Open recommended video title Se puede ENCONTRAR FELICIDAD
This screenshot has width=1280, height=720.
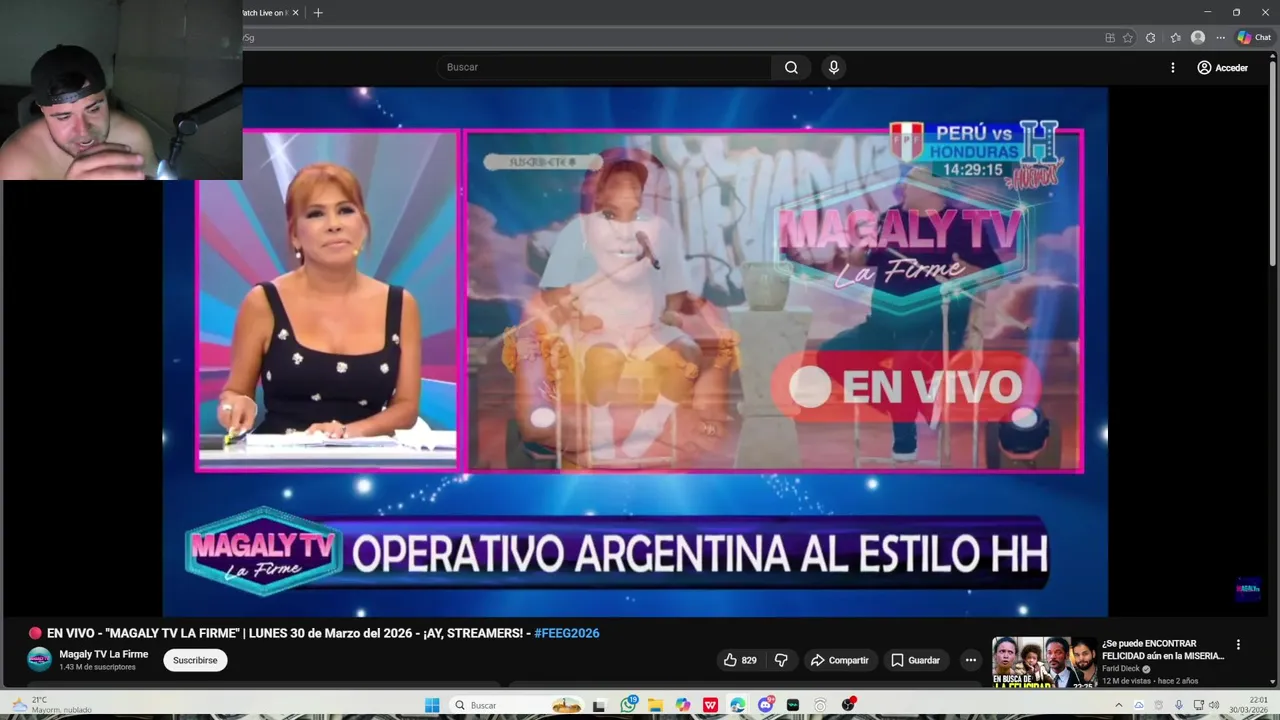(1163, 650)
